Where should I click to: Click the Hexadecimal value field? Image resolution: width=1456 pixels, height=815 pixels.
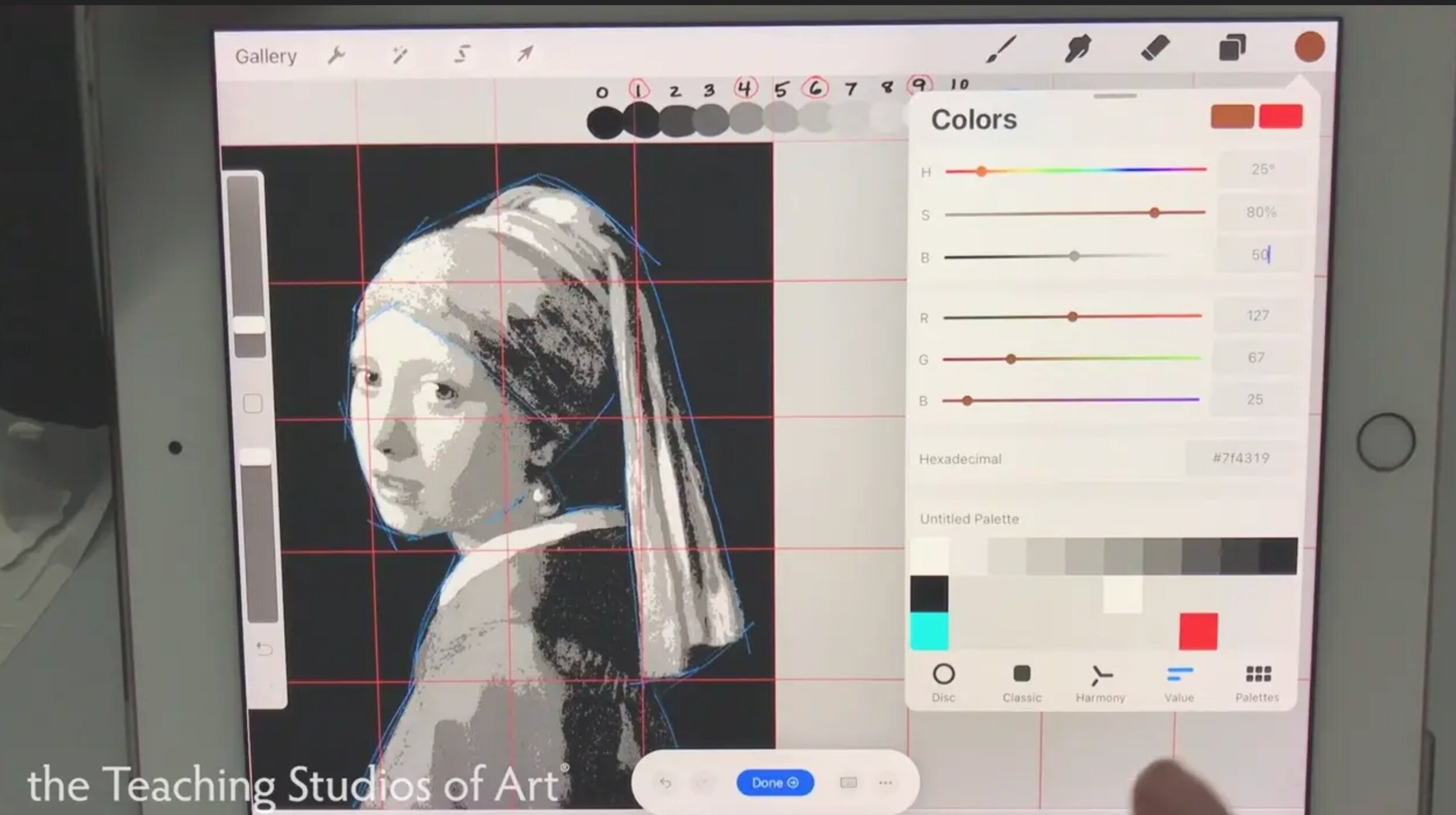tap(1241, 458)
